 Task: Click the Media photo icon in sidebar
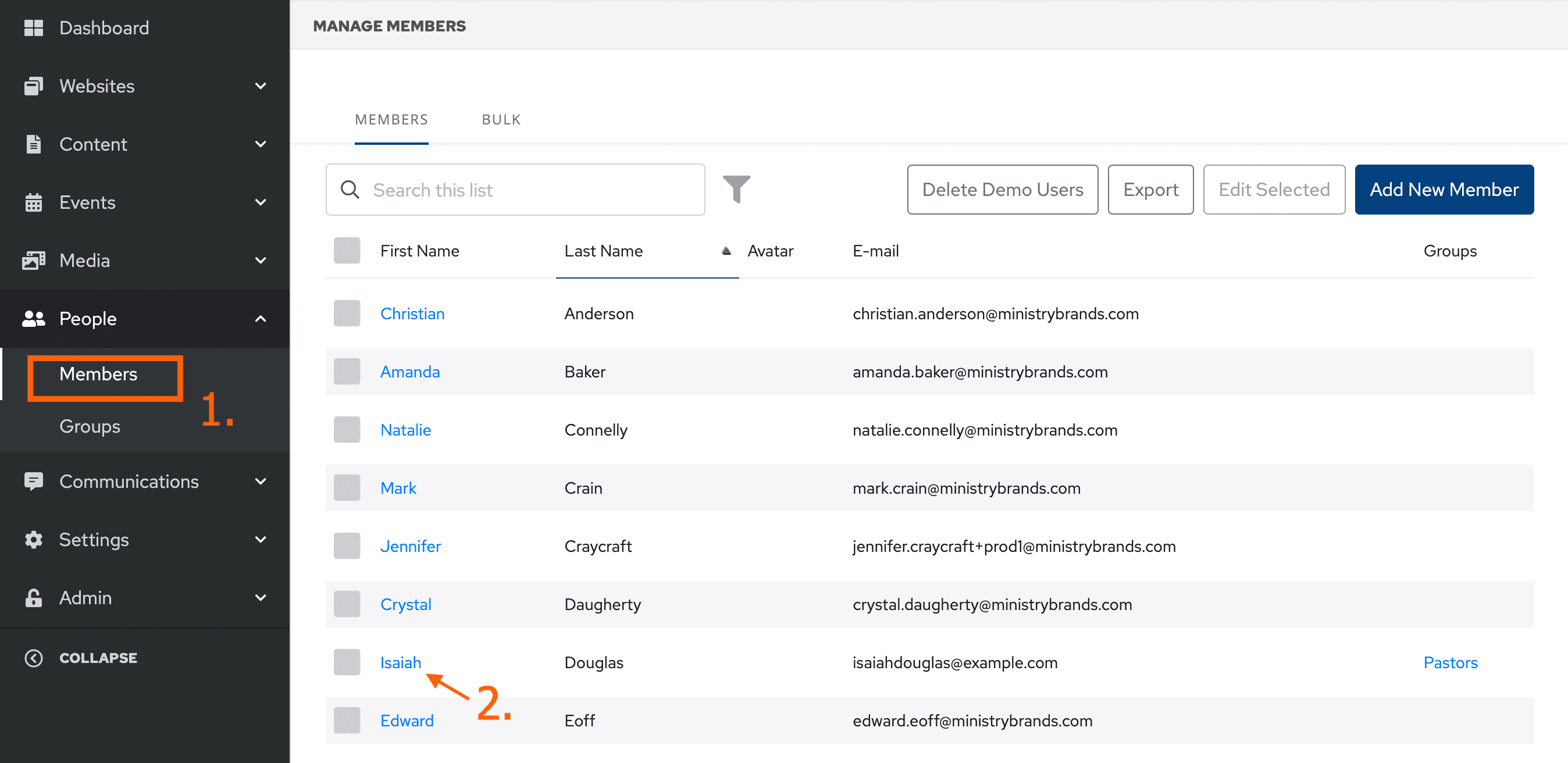[x=34, y=261]
